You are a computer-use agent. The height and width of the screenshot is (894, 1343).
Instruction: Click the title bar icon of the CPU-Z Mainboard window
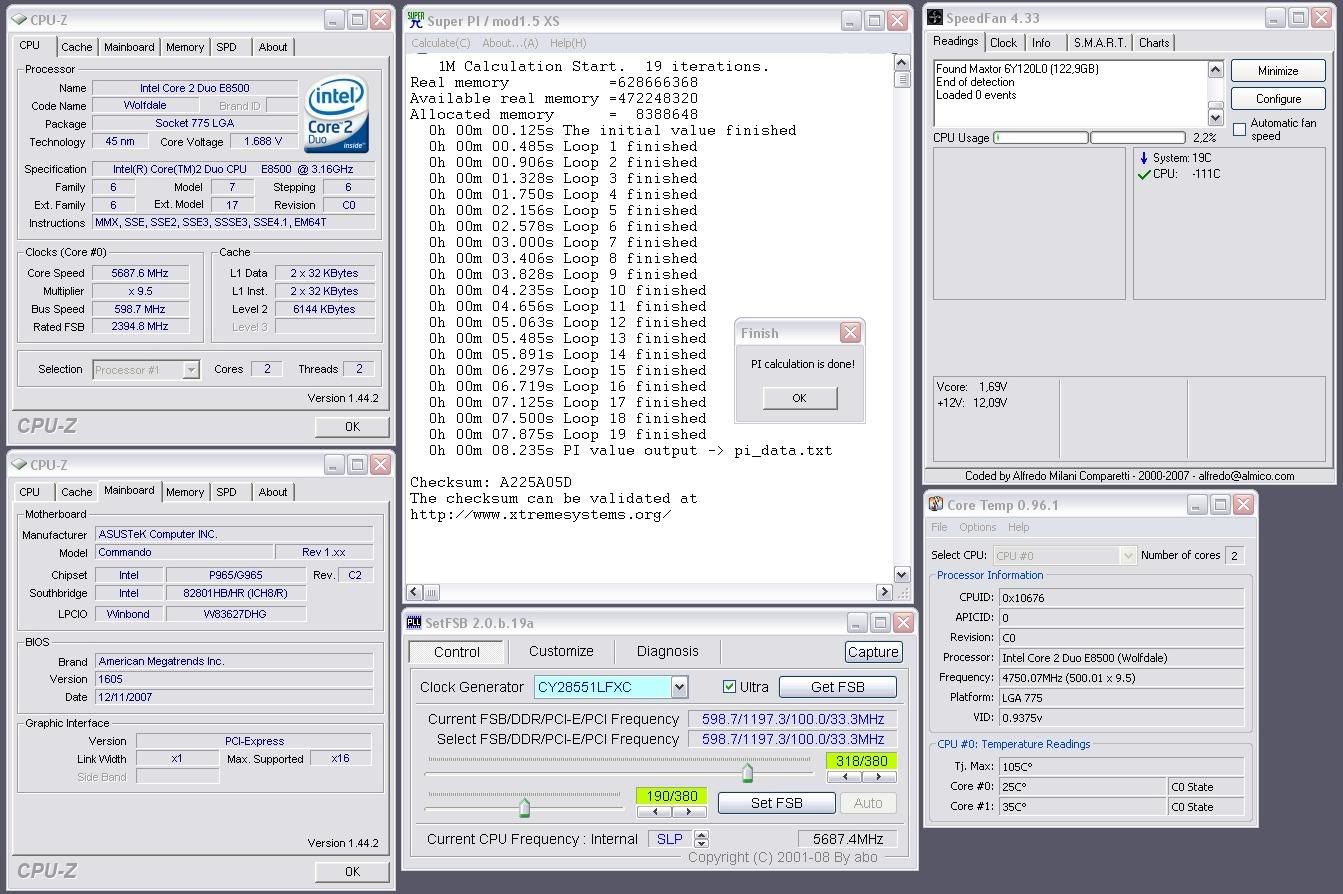click(18, 464)
